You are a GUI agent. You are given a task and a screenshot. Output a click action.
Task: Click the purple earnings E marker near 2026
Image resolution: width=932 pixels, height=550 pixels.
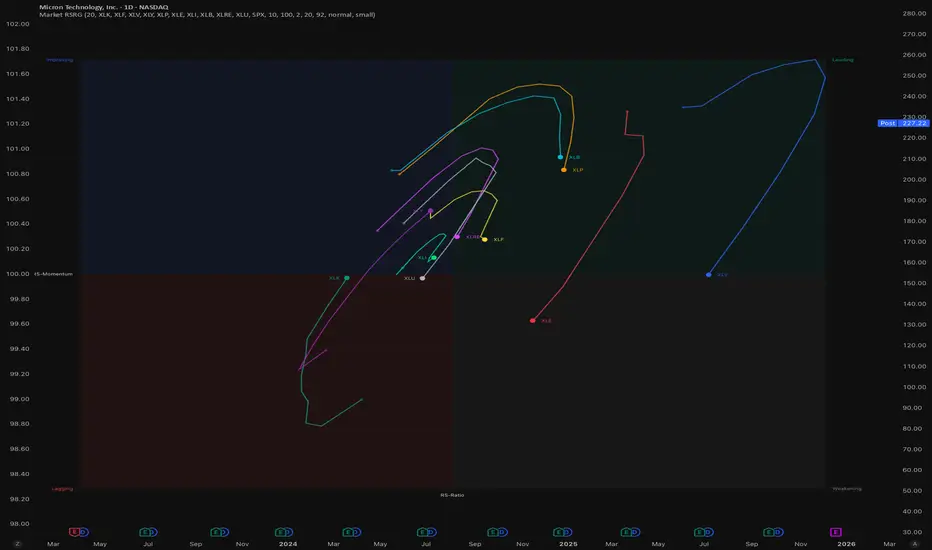836,532
